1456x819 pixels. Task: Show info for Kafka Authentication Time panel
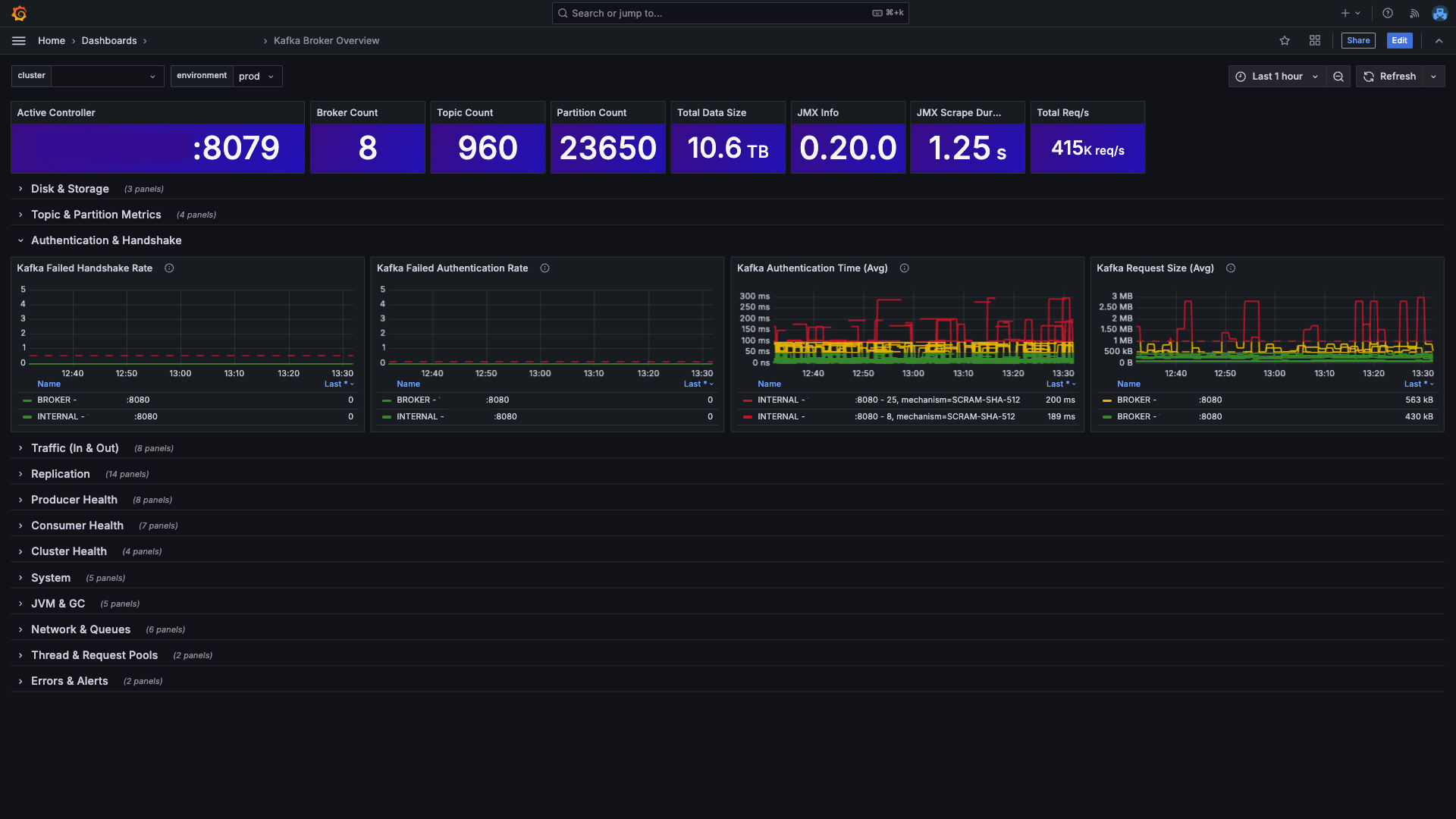point(904,268)
